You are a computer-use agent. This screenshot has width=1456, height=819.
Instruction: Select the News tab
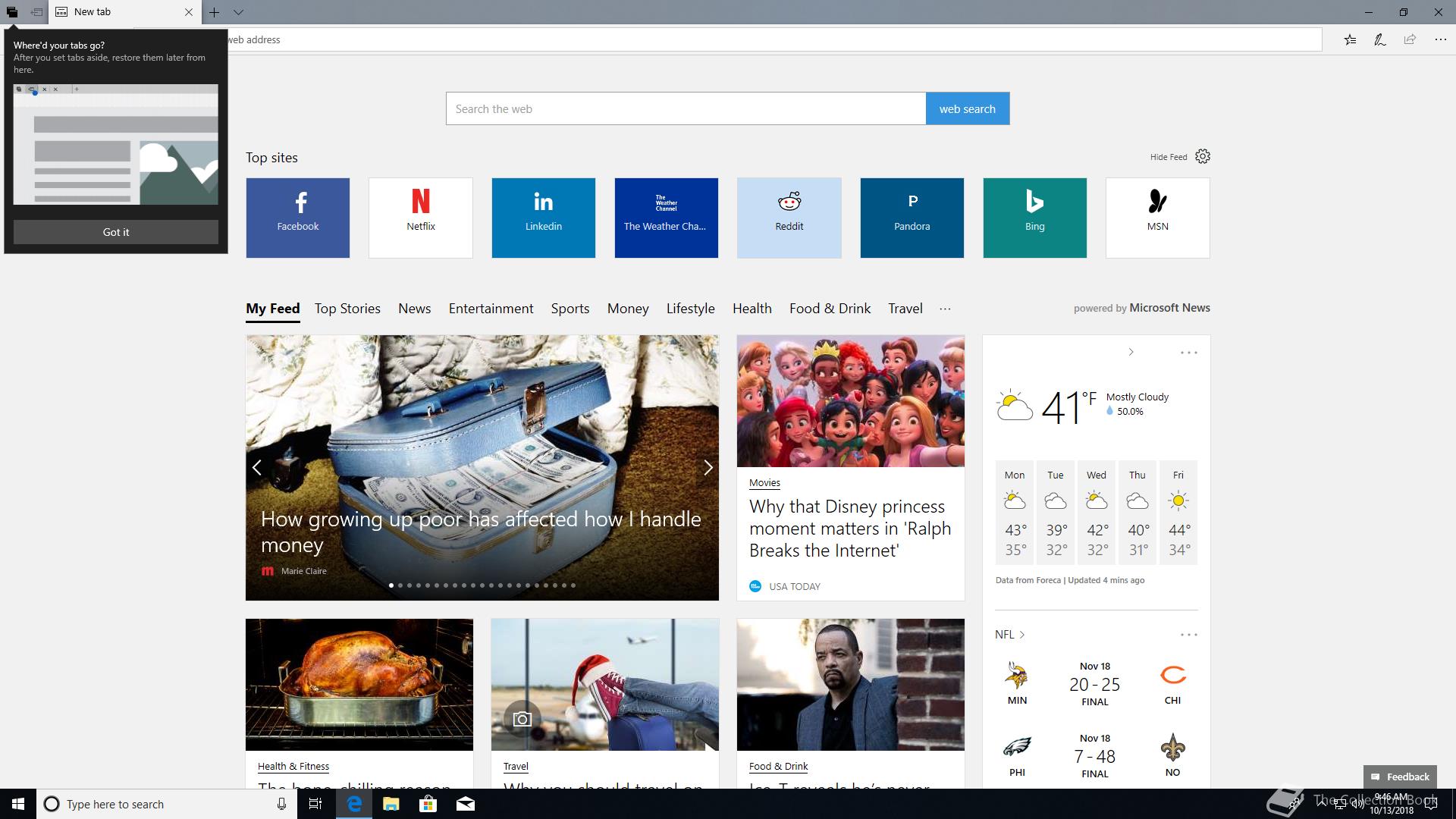click(415, 309)
